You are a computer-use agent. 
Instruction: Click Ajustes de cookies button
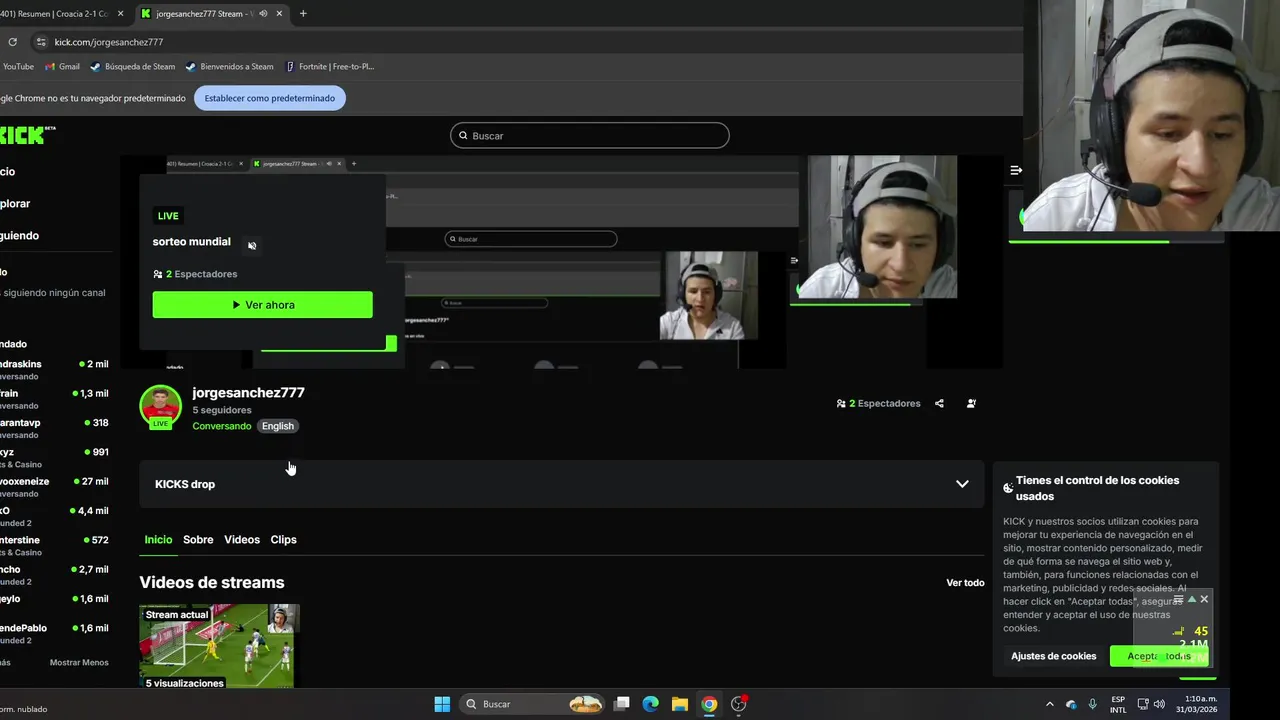point(1053,656)
